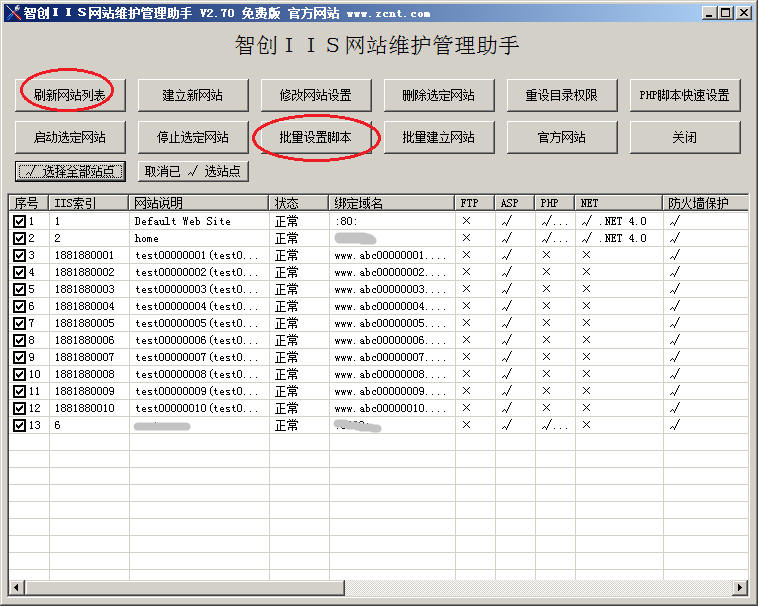Screen dimensions: 758x606
Task: Toggle checkbox in row 13
Action: [x=19, y=425]
